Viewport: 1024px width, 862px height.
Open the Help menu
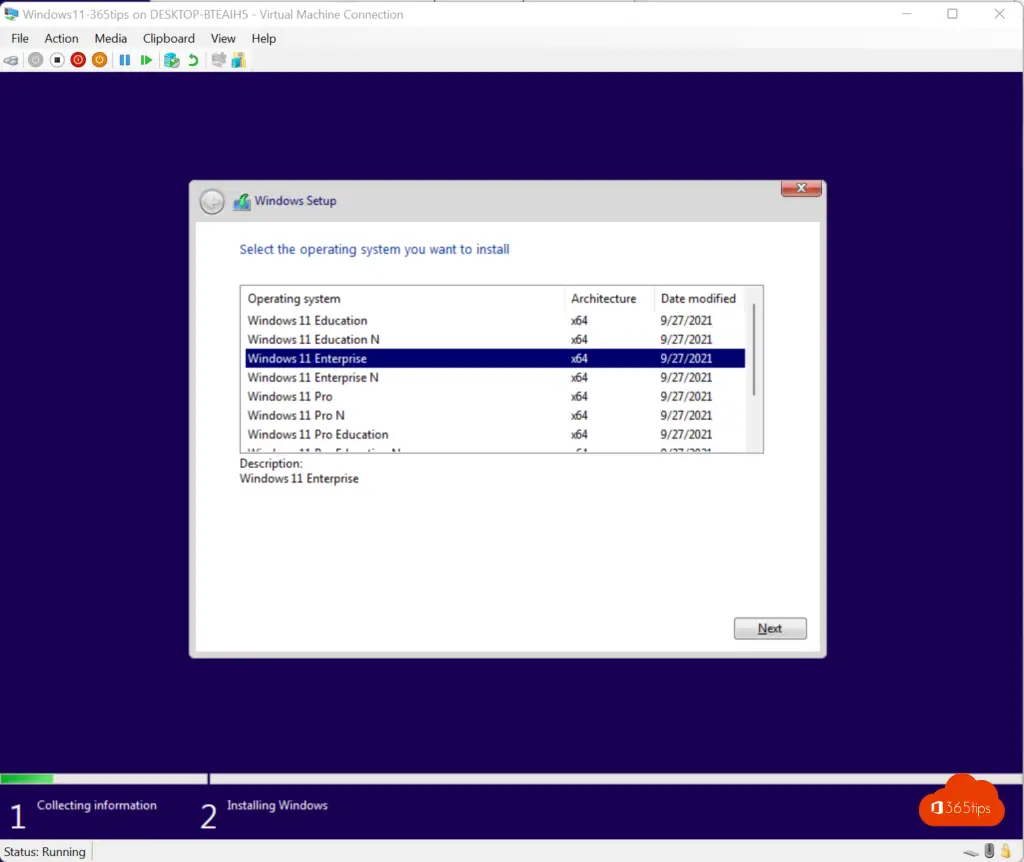click(x=264, y=39)
